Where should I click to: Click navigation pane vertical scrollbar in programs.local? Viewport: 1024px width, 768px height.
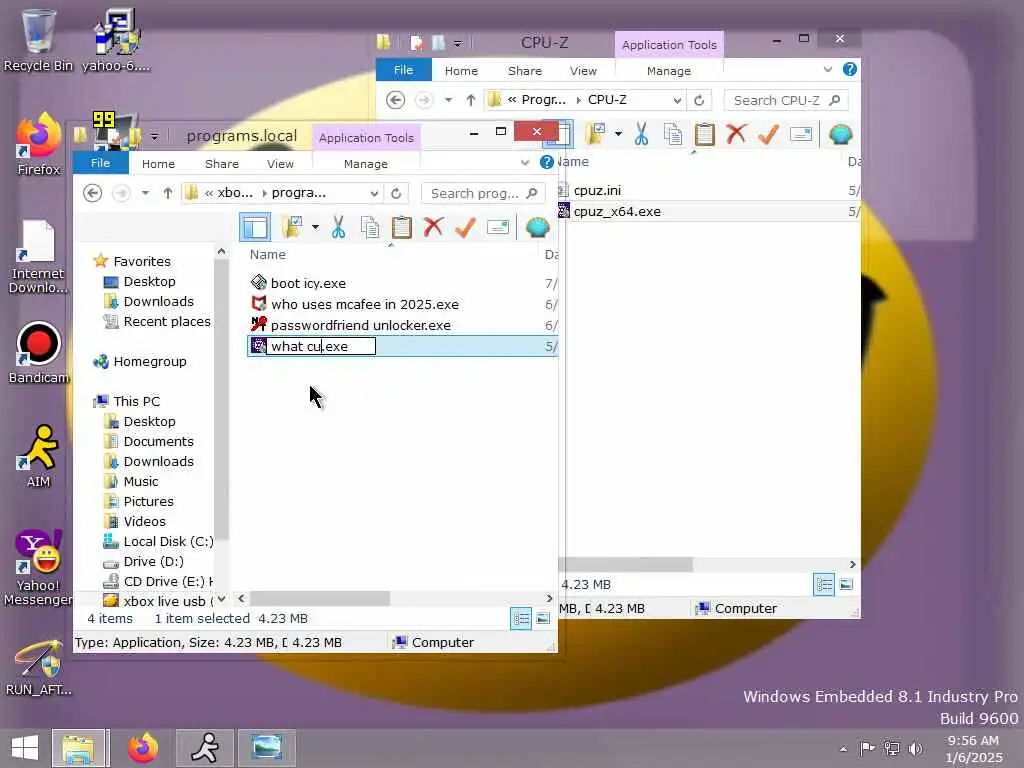221,398
